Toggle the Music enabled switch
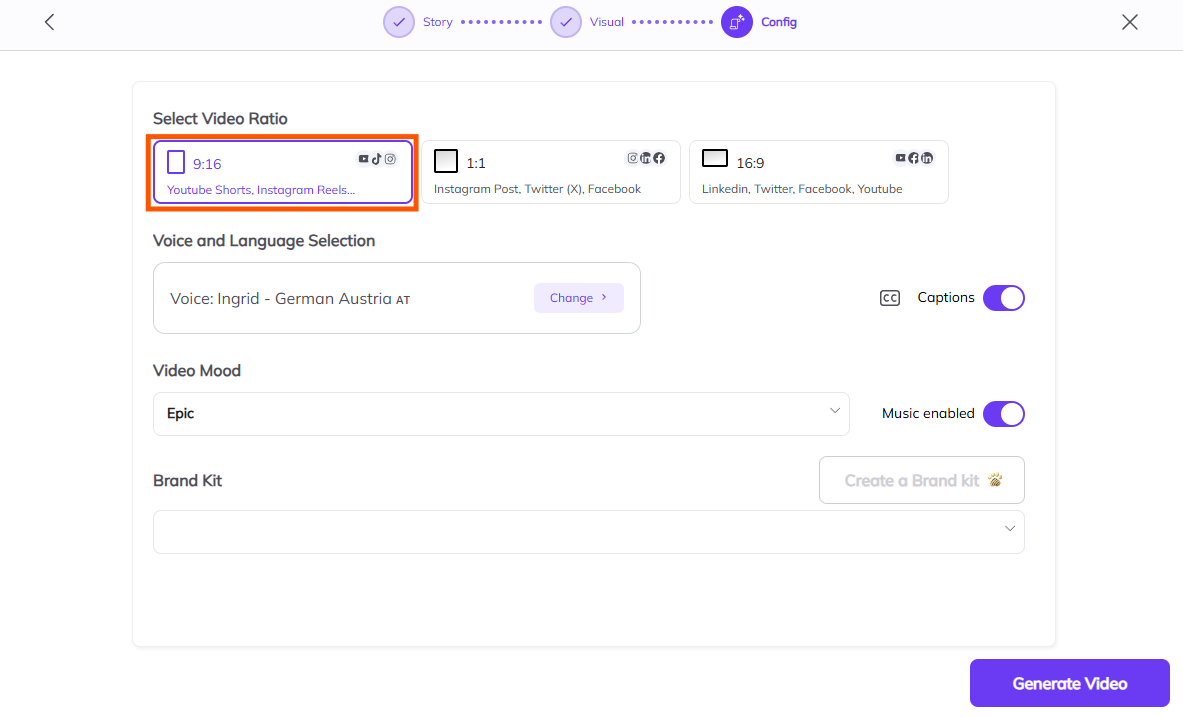Image resolution: width=1183 pixels, height=717 pixels. point(1003,414)
